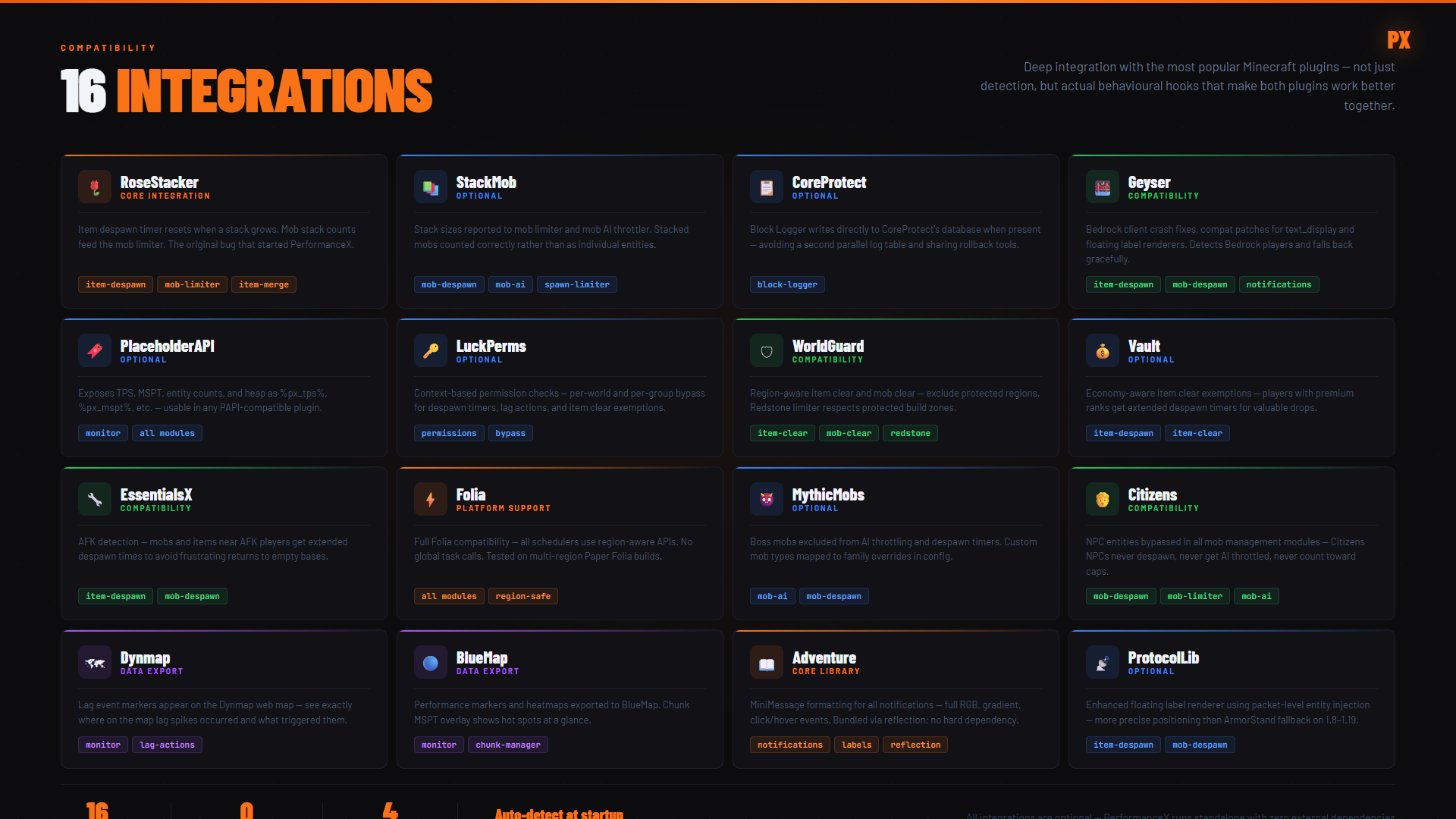This screenshot has width=1456, height=819.
Task: Click the item-merge tag on RoseStacker
Action: (x=264, y=284)
